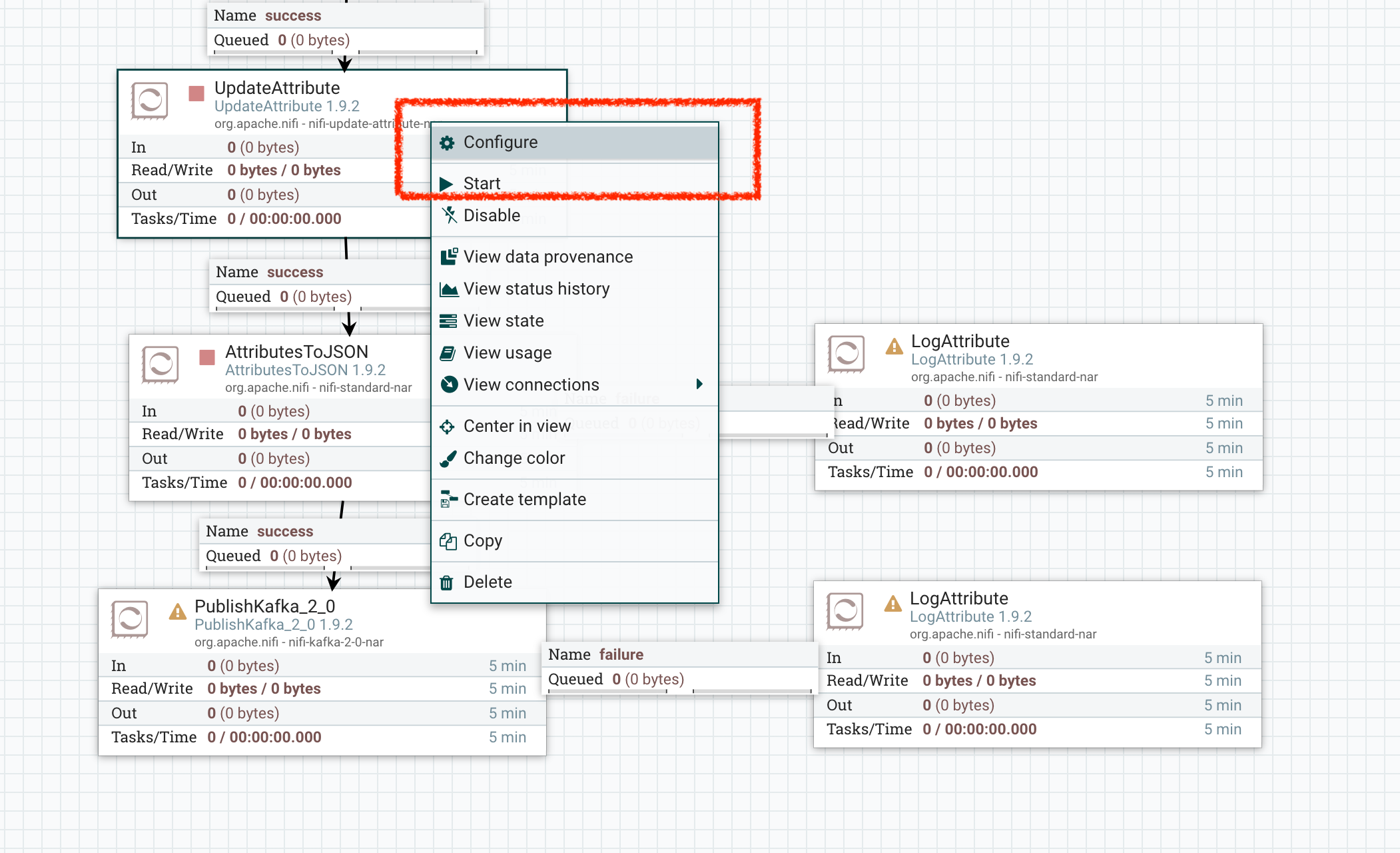Screen dimensions: 1400x853
Task: Click the Disable icon in context menu
Action: click(449, 215)
